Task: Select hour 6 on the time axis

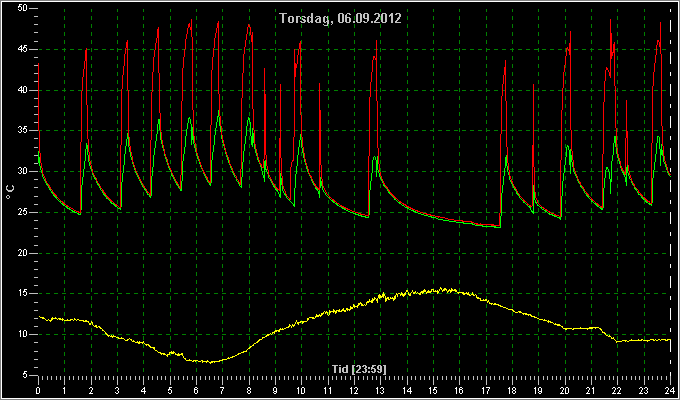Action: tap(196, 390)
